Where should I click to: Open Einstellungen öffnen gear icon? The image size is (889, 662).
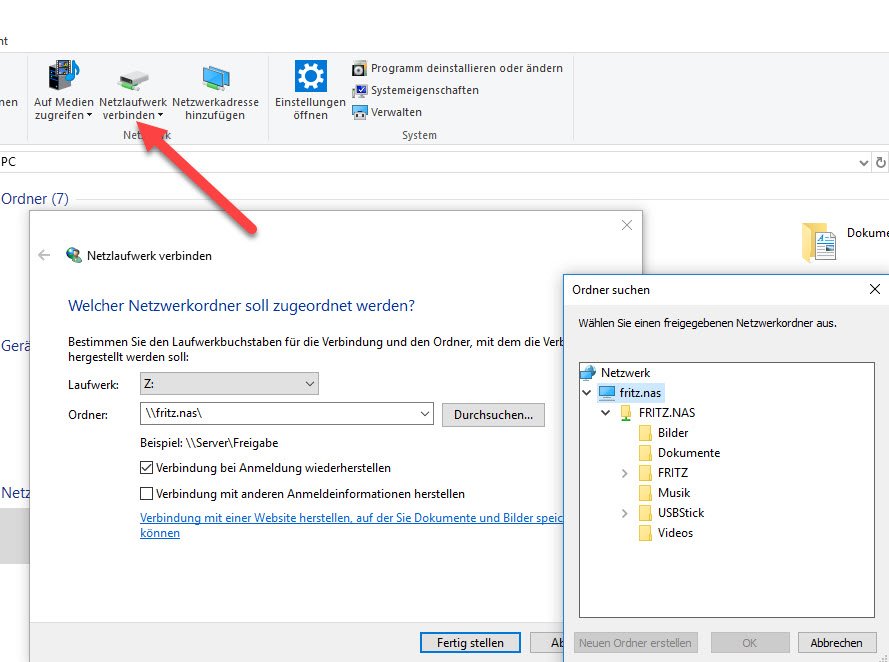click(x=310, y=76)
